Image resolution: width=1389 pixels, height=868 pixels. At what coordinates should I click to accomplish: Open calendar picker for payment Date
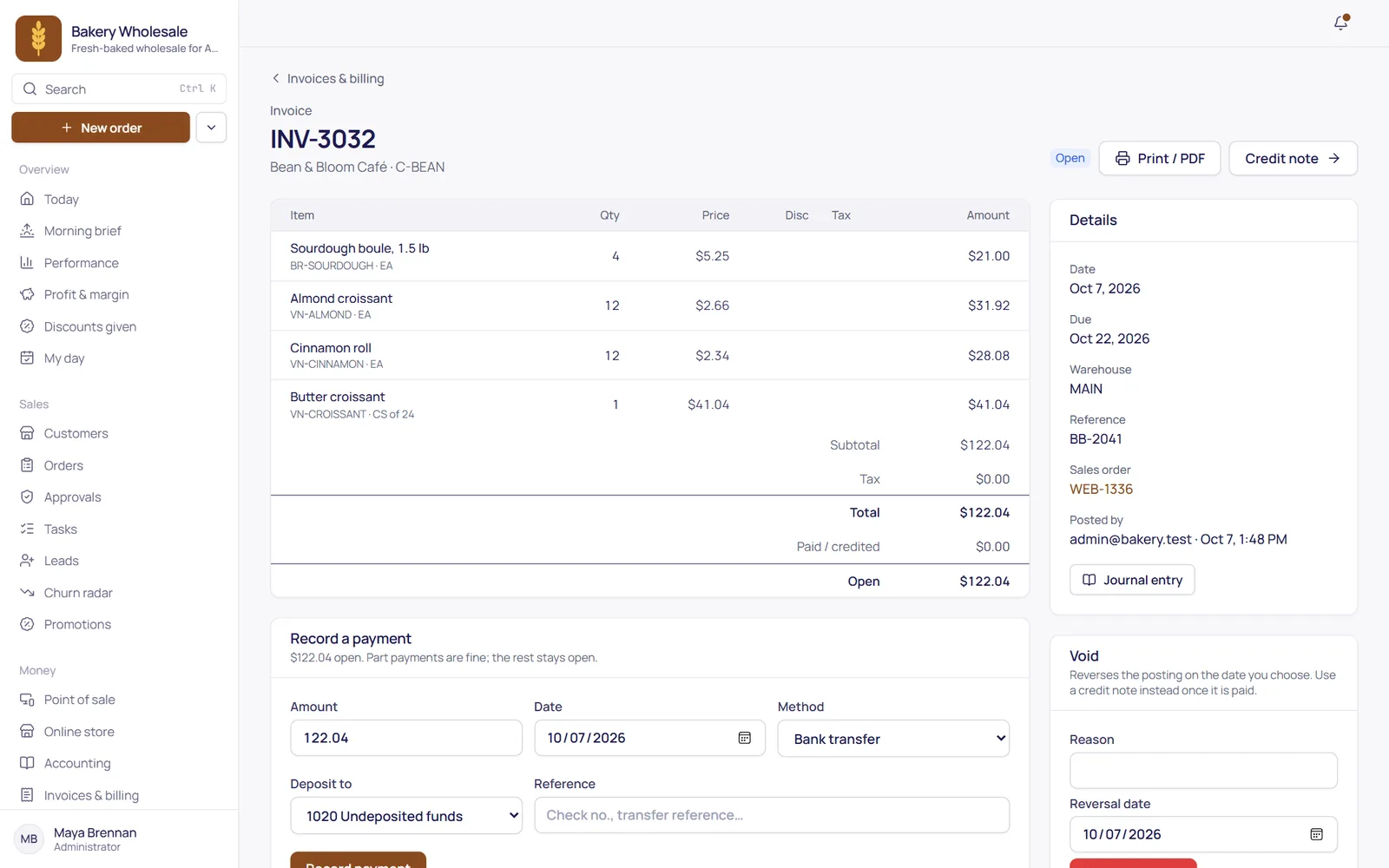point(744,738)
